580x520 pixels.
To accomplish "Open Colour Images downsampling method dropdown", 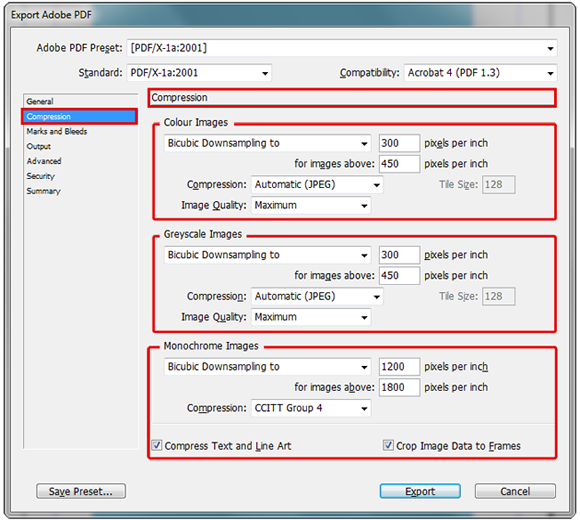I will point(267,143).
